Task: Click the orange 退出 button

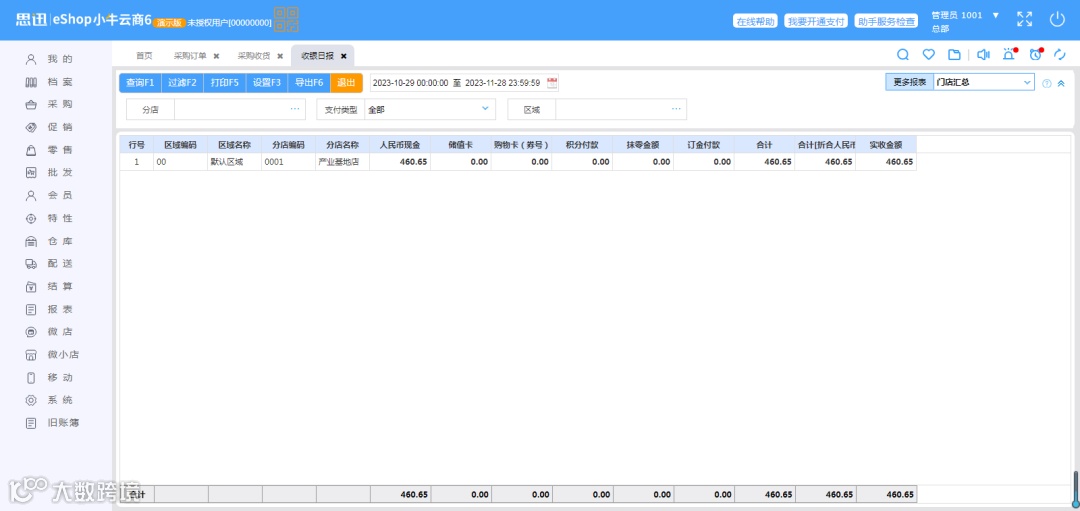Action: [346, 83]
